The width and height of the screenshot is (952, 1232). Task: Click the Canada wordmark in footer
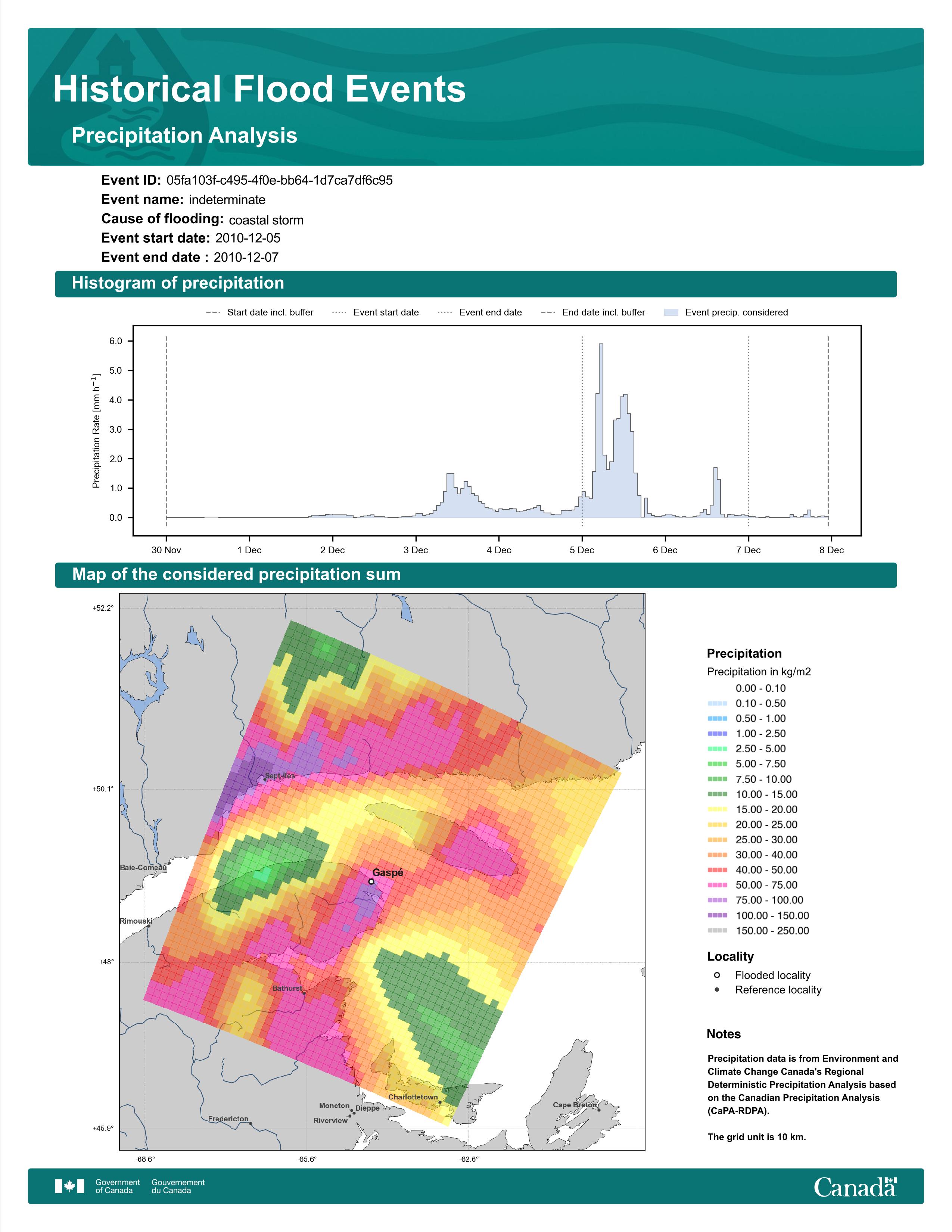tap(855, 1187)
